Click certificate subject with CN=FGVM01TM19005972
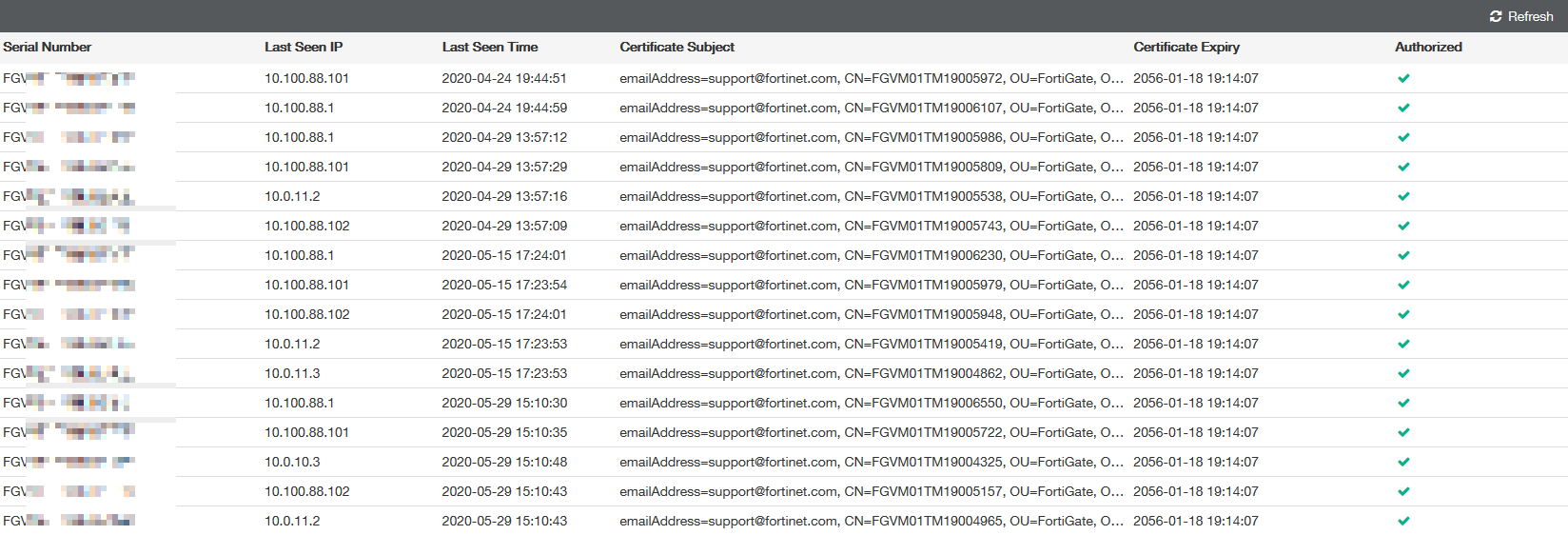Image resolution: width=1568 pixels, height=535 pixels. [872, 78]
